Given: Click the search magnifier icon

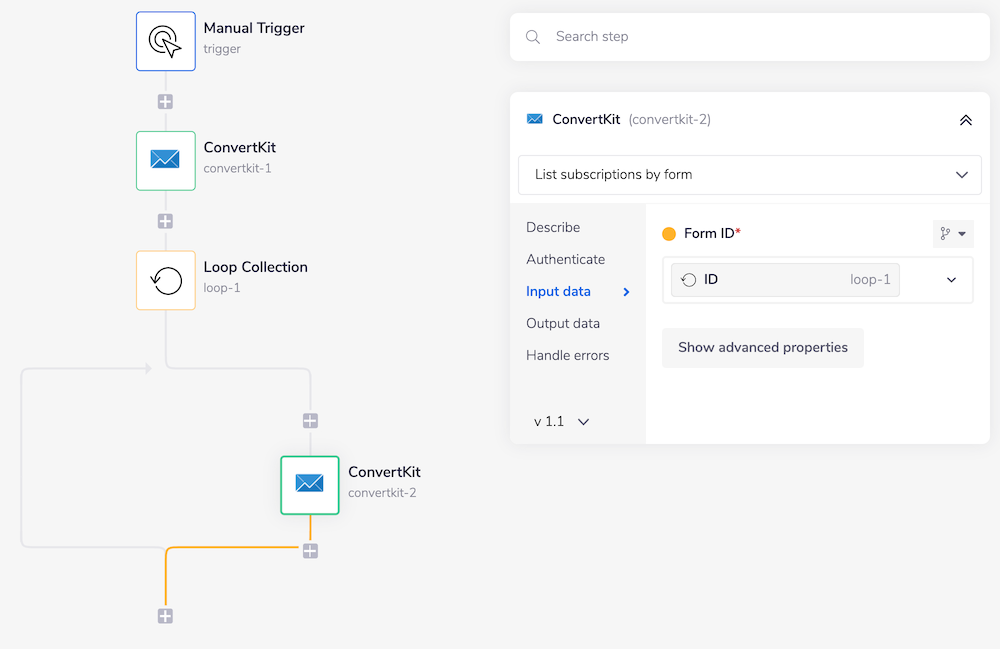Looking at the screenshot, I should pos(532,36).
